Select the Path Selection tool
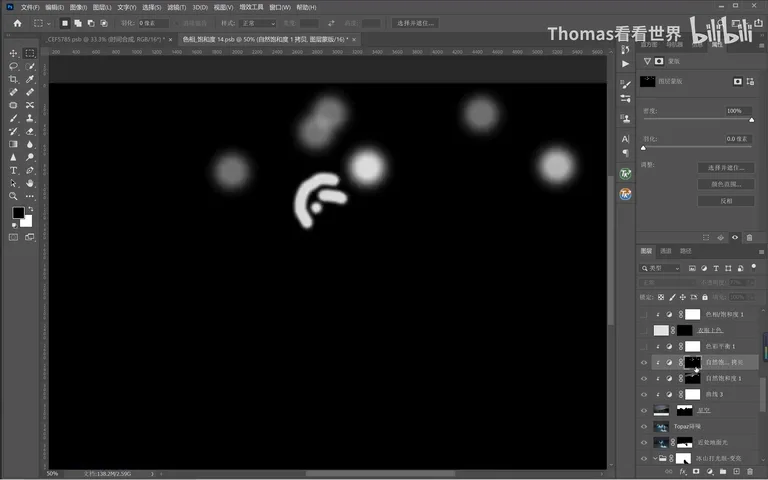768x480 pixels. coord(13,183)
